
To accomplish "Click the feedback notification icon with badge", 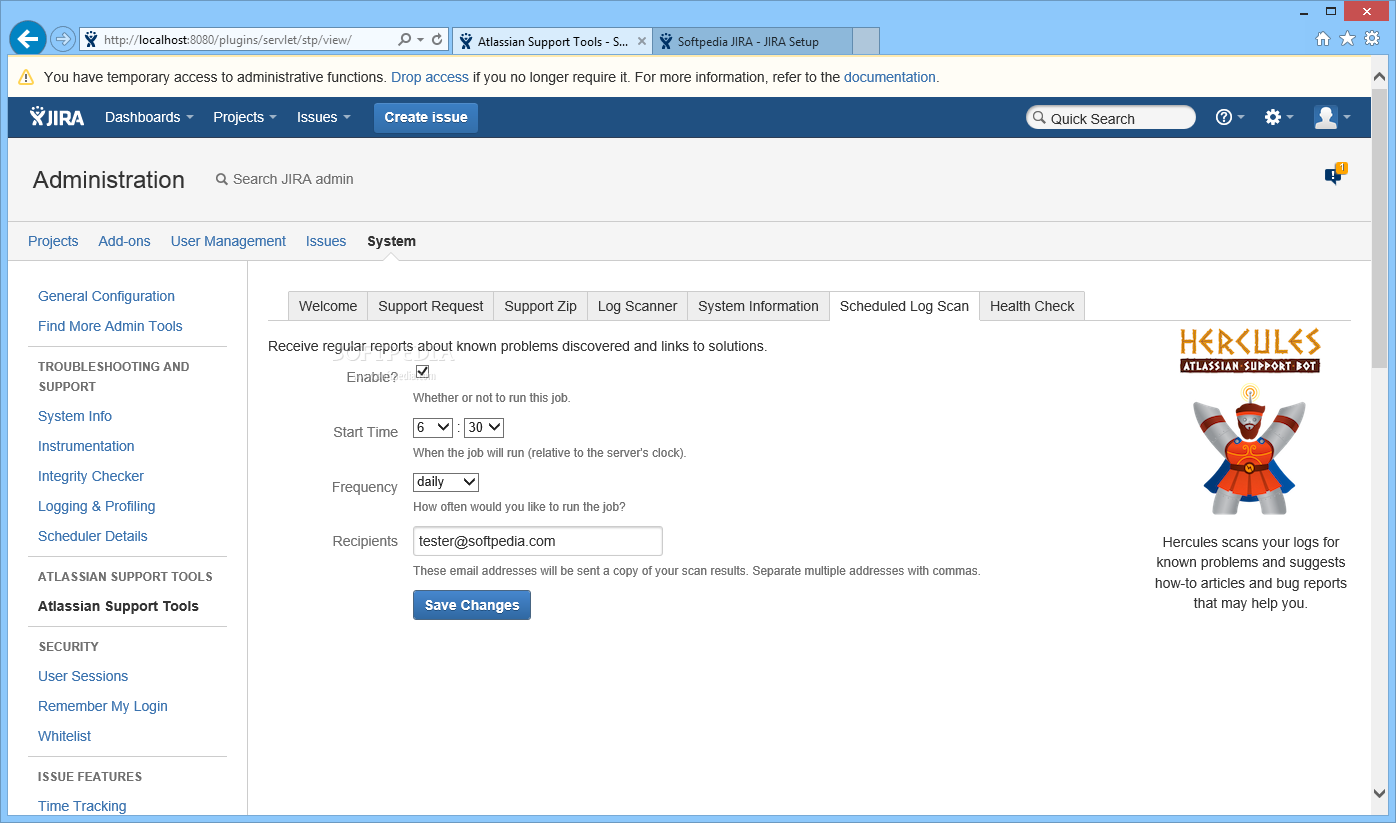I will pos(1335,175).
